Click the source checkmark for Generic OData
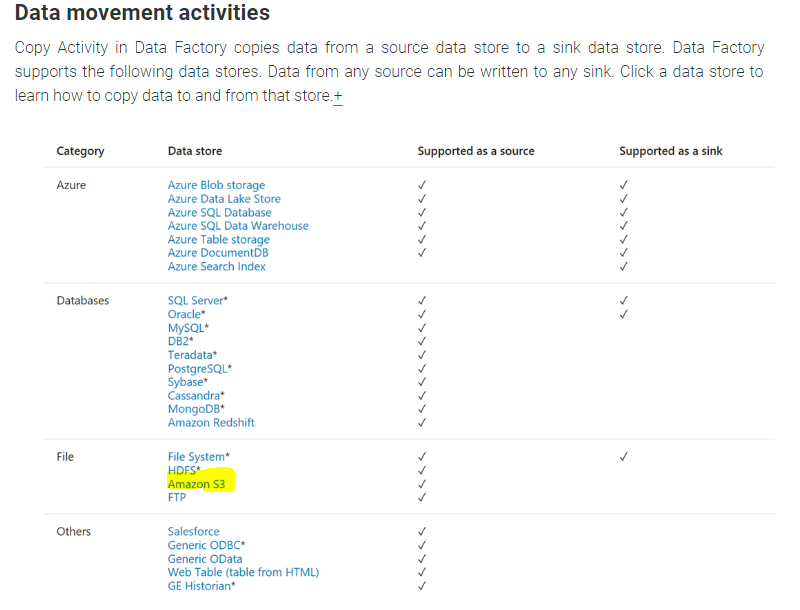The image size is (800, 610). click(x=422, y=559)
